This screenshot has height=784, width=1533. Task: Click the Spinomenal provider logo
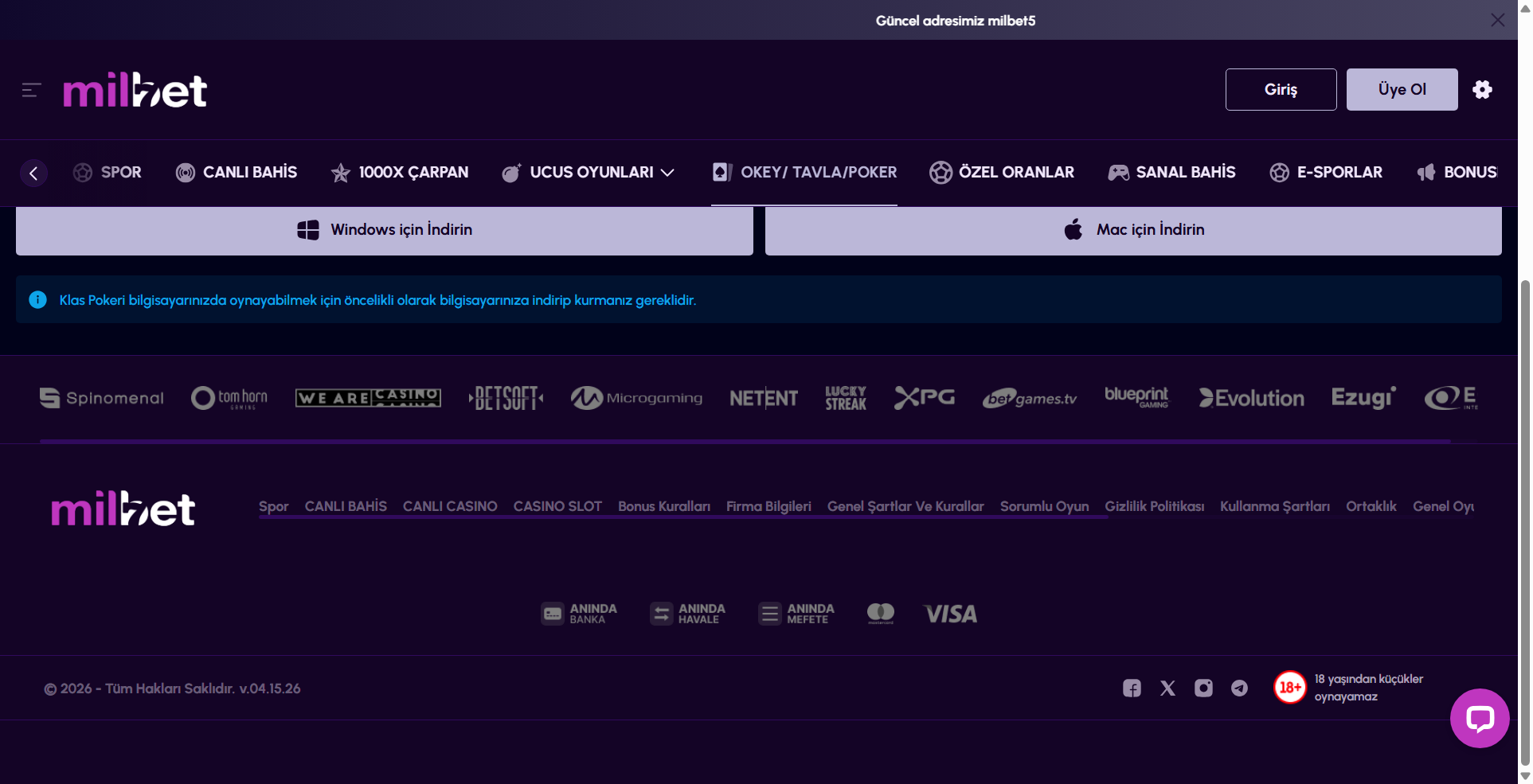(101, 398)
